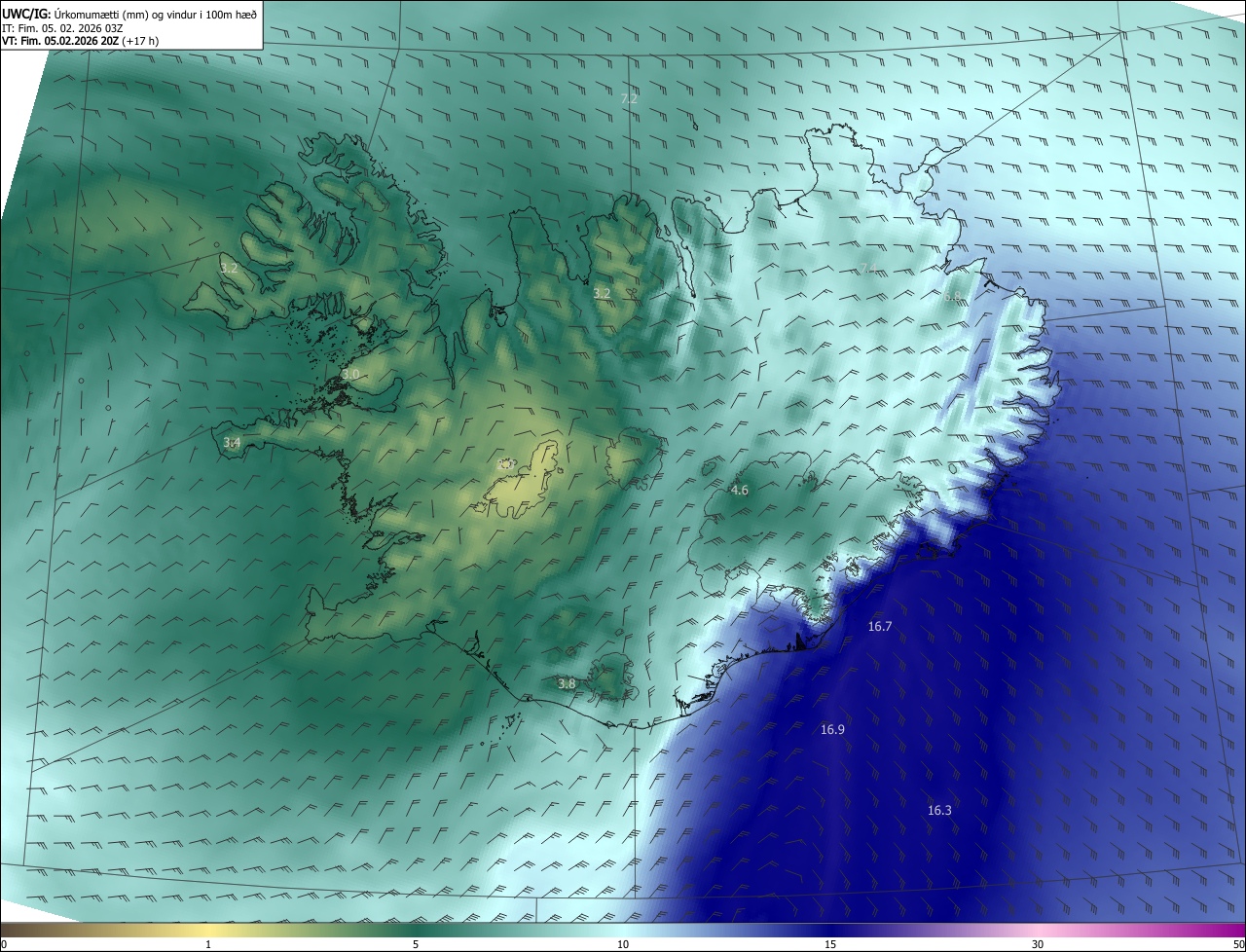Click the 7.4 value in northeast Iceland
The image size is (1246, 952).
867,268
